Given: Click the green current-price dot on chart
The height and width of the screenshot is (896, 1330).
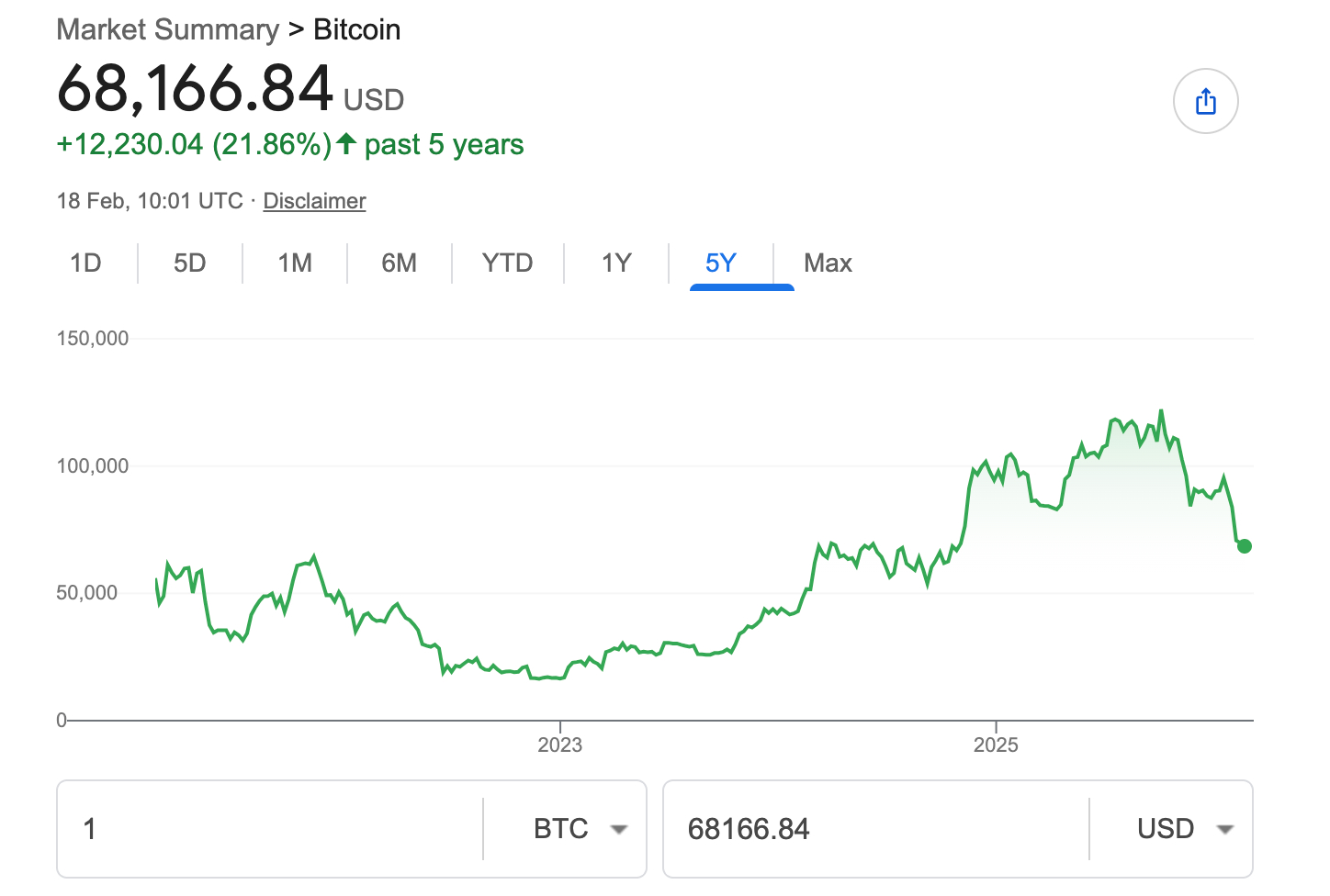Looking at the screenshot, I should pos(1245,546).
